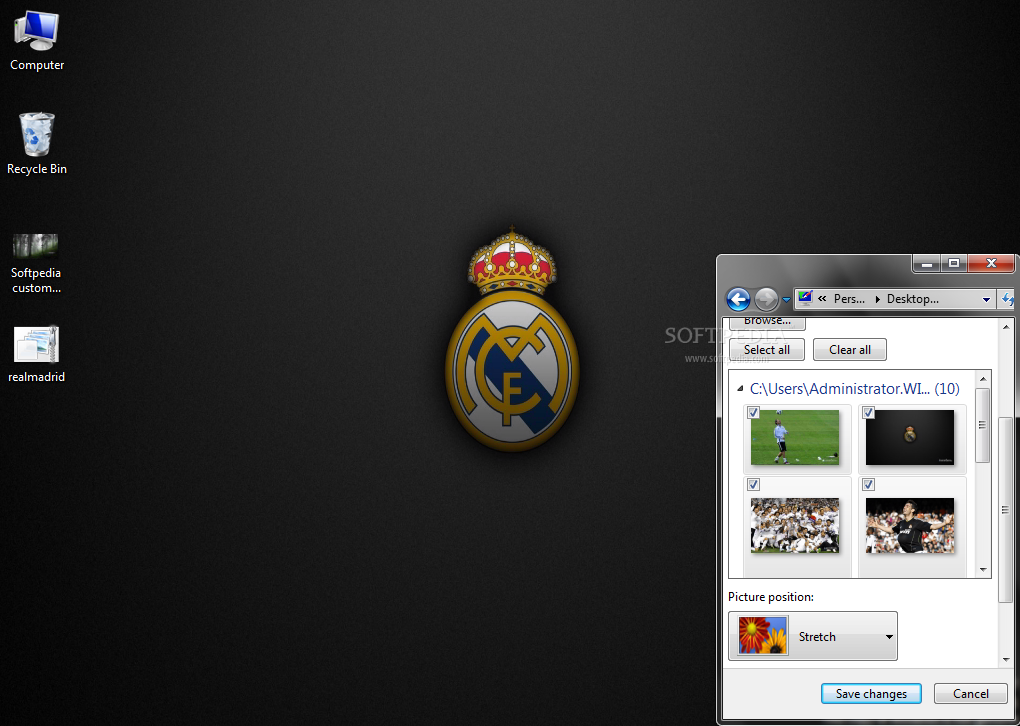The height and width of the screenshot is (726, 1020).
Task: Select the Softpedia custom desktop icon
Action: click(x=36, y=263)
